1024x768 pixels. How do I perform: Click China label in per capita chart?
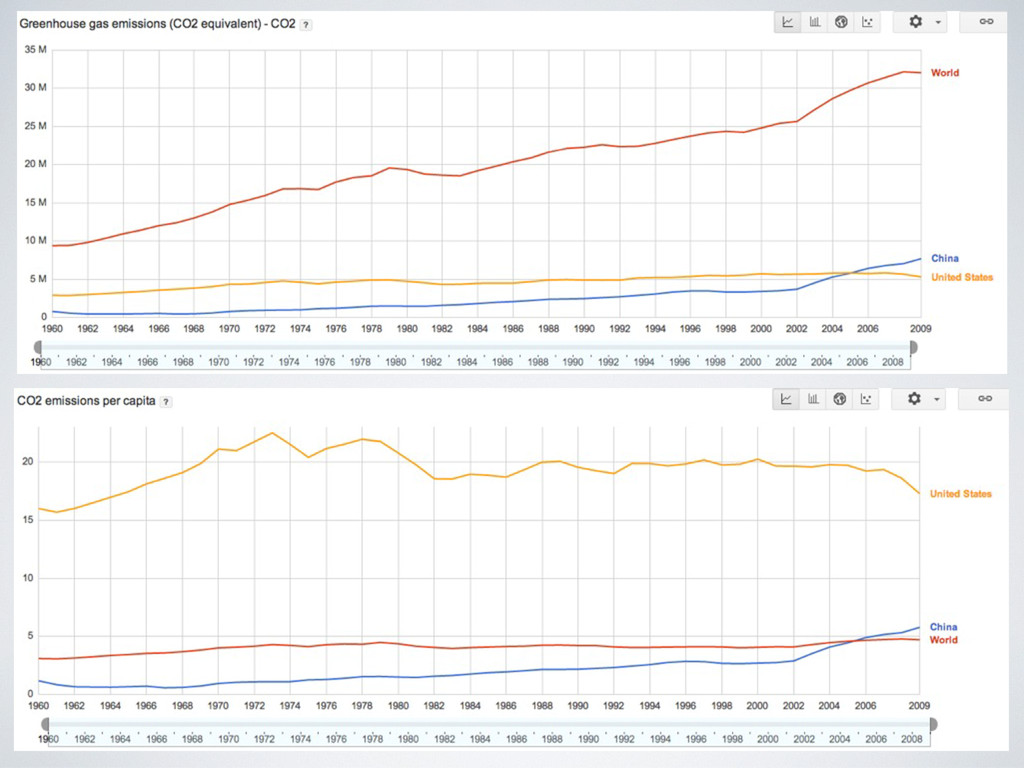point(943,627)
